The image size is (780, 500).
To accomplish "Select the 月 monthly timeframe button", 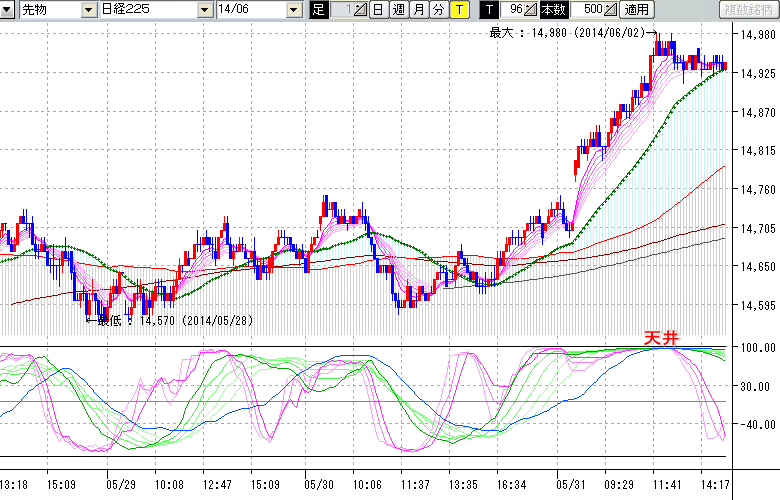I will coord(418,10).
